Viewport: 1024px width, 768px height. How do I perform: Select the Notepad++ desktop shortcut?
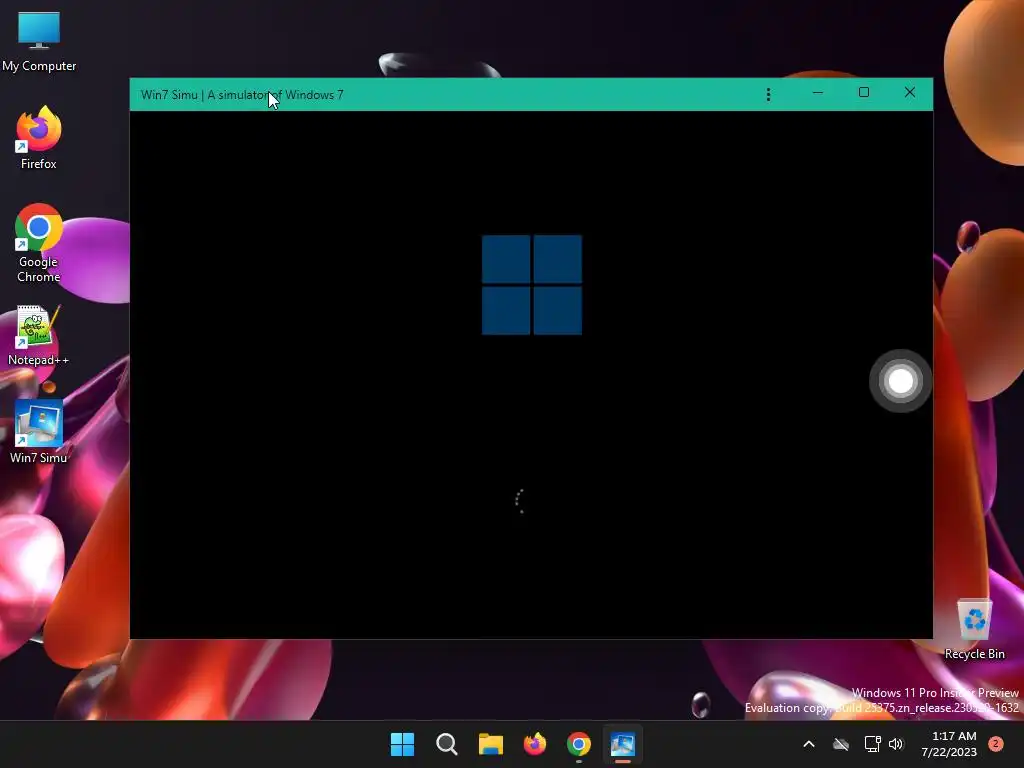[39, 335]
